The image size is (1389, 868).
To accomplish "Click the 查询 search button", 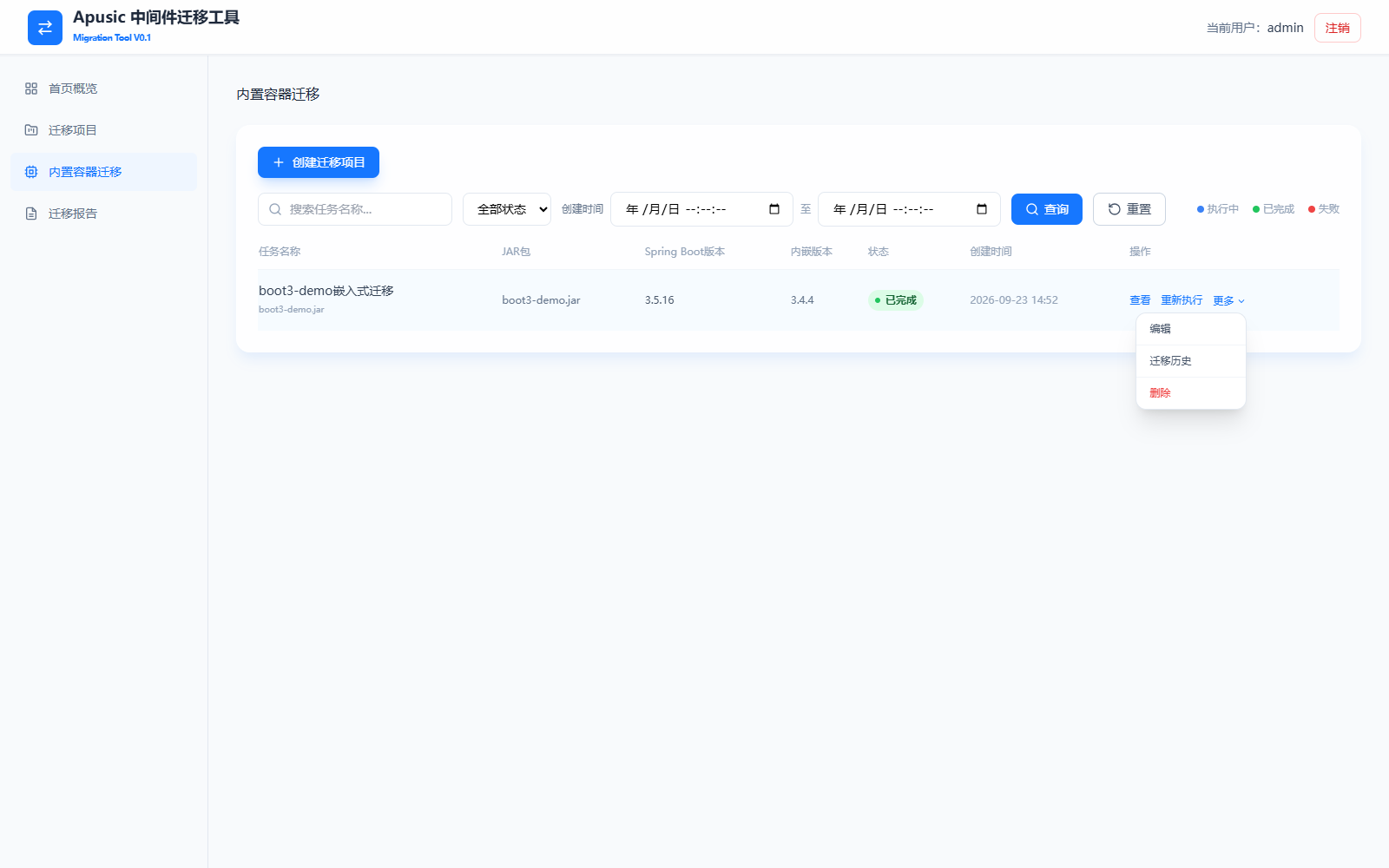I will [x=1047, y=209].
